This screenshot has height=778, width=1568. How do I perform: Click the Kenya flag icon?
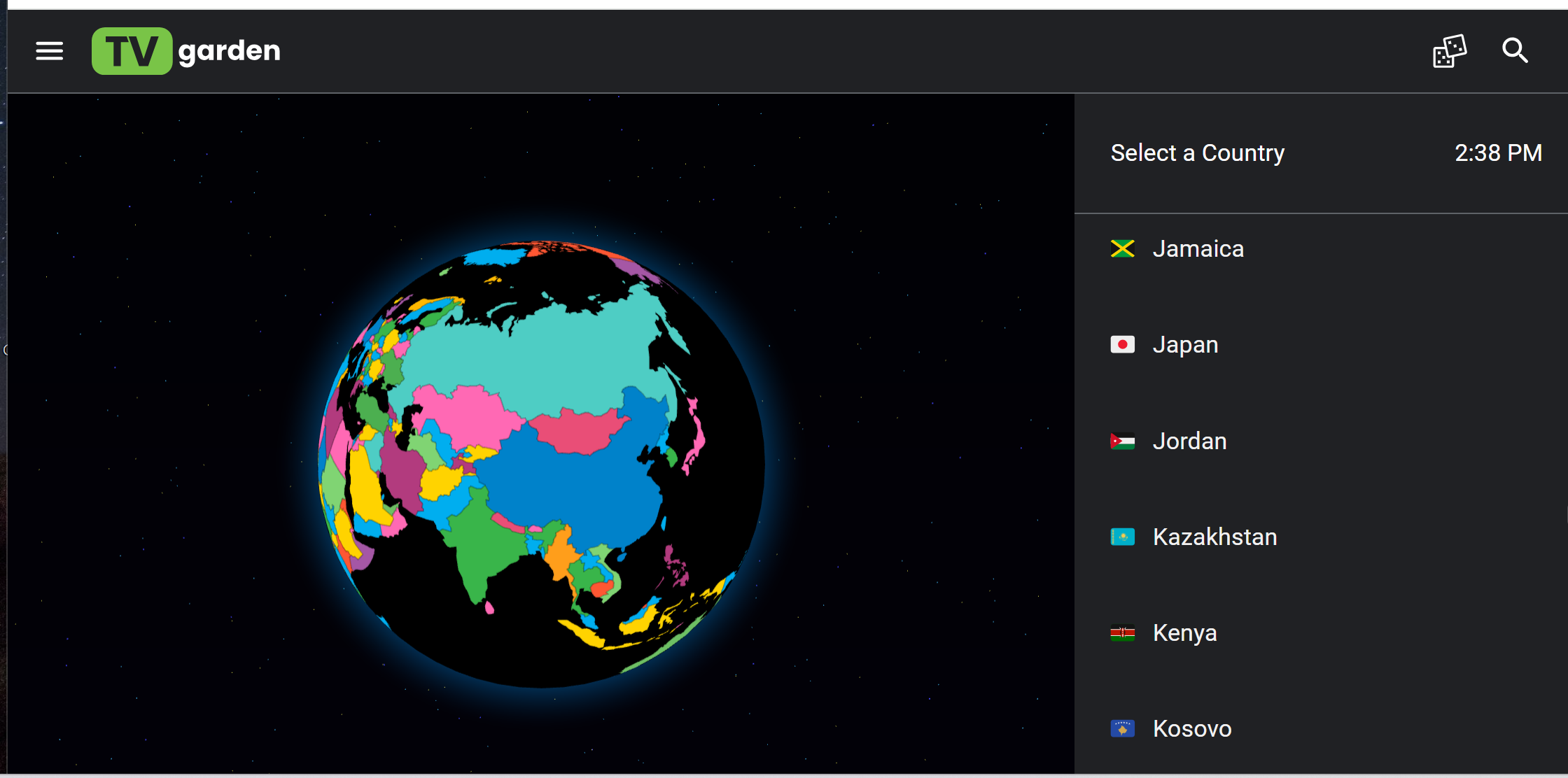coord(1122,633)
